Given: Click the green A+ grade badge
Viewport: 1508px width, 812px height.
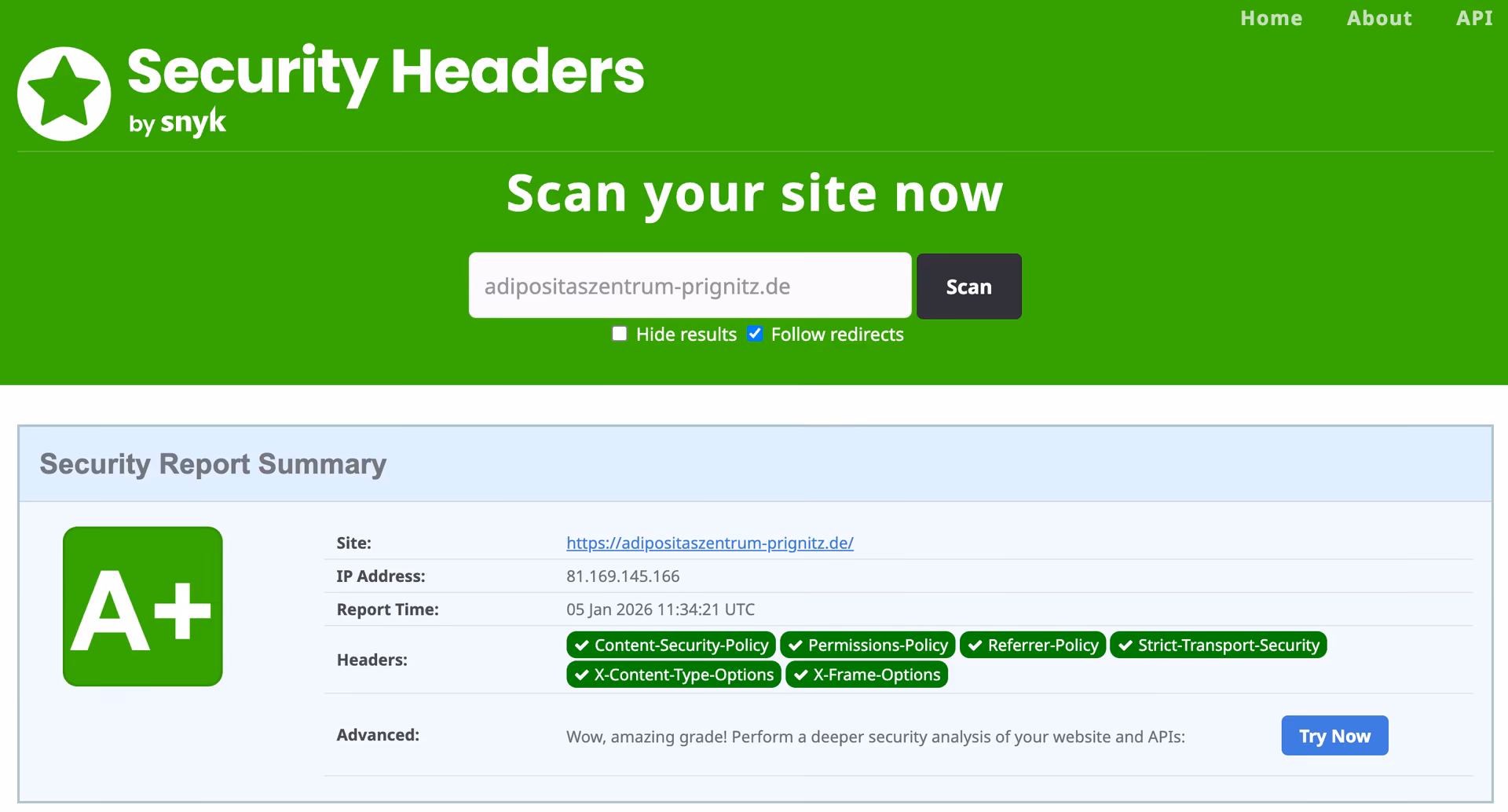Looking at the screenshot, I should click(x=142, y=606).
